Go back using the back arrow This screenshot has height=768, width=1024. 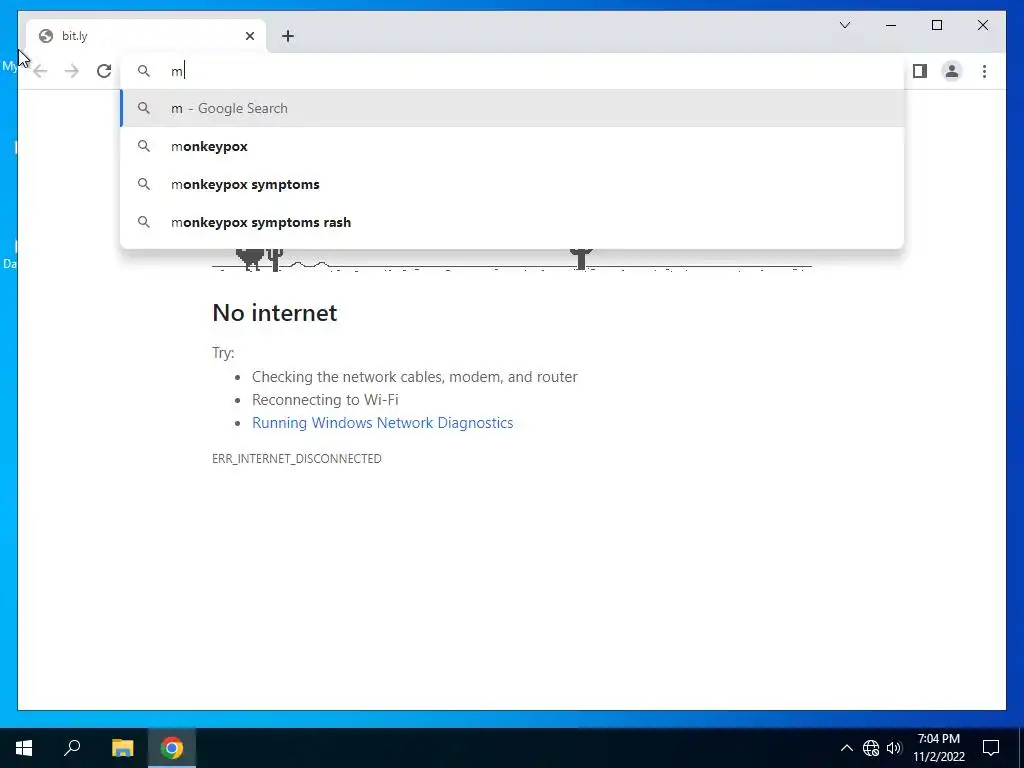point(40,71)
